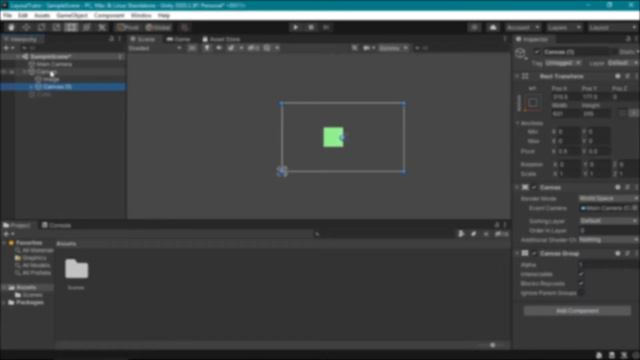Click the Add Component button
Screen dimensions: 640x360
tap(577, 311)
